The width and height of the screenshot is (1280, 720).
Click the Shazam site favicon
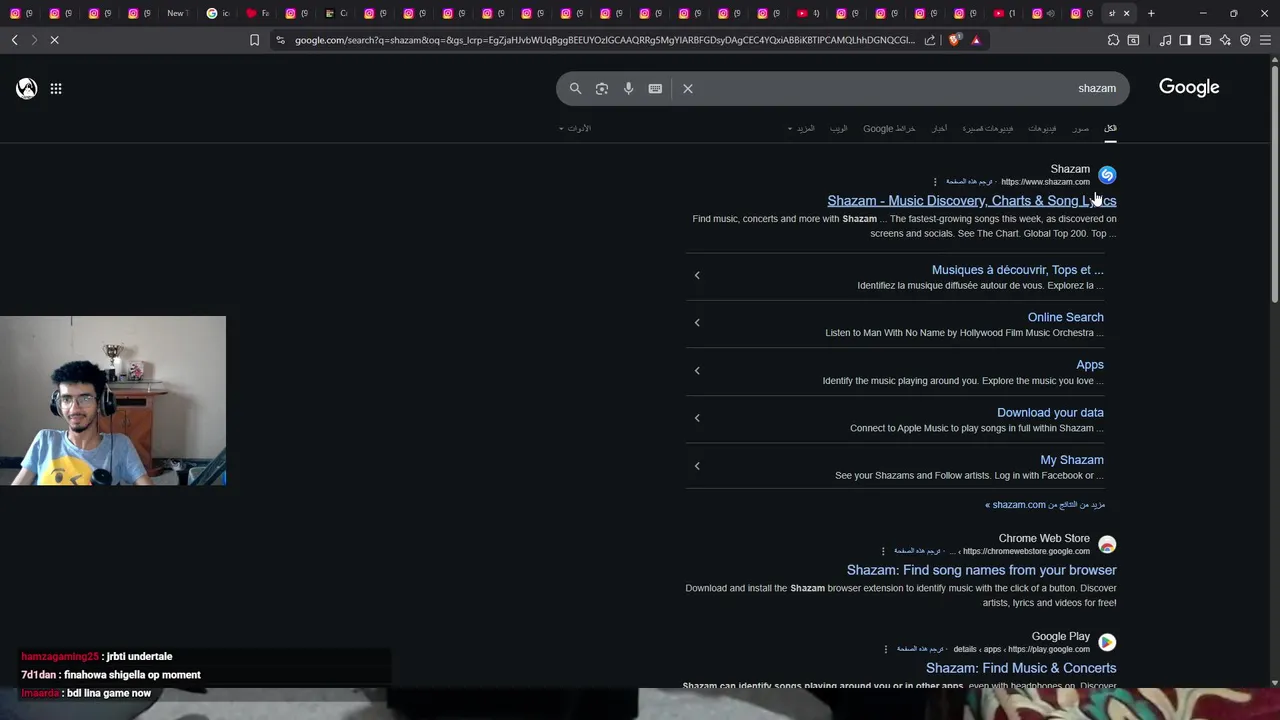(1107, 175)
